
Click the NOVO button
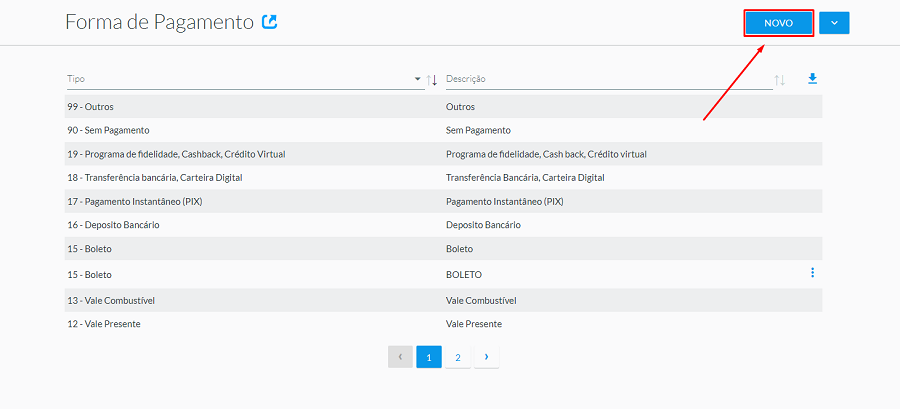pos(778,24)
